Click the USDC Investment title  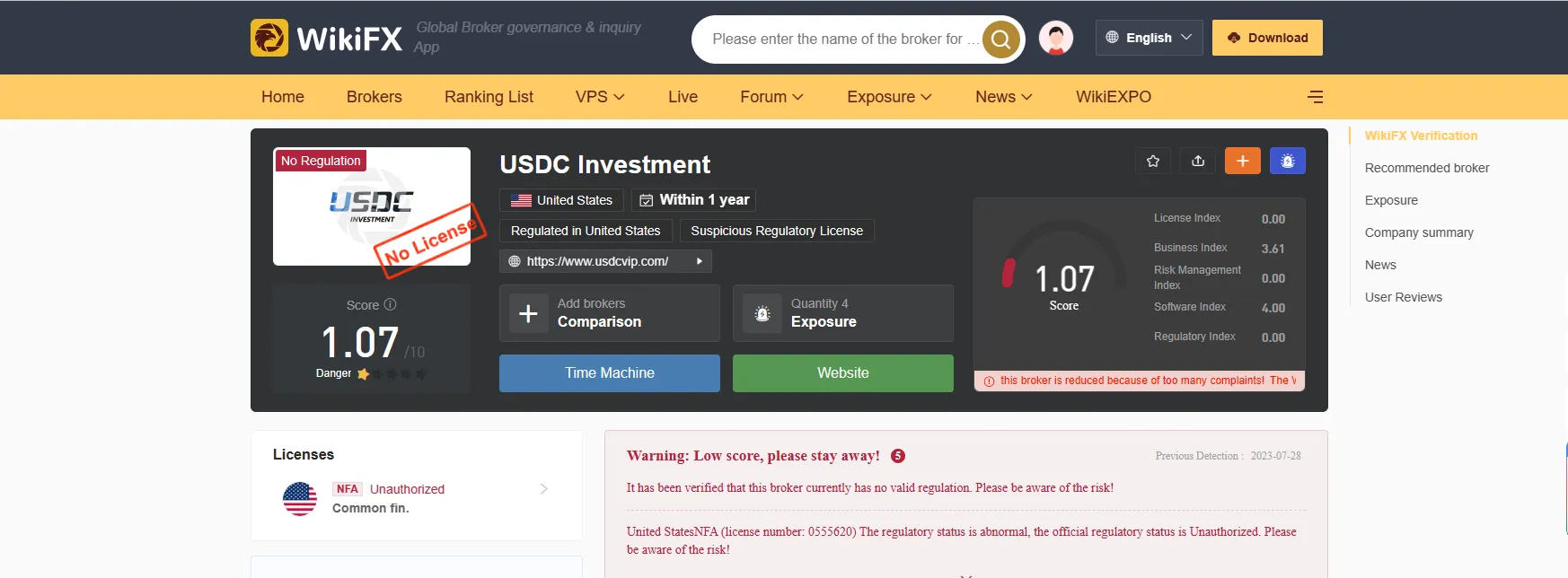pyautogui.click(x=604, y=164)
